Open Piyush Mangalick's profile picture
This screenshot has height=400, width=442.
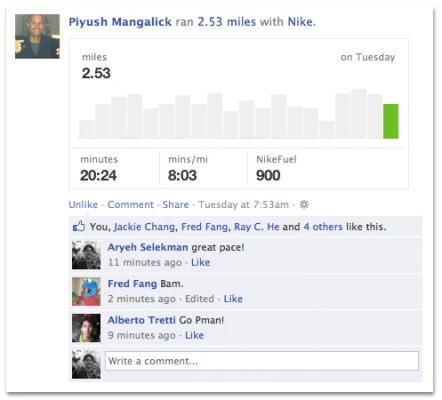tap(37, 36)
